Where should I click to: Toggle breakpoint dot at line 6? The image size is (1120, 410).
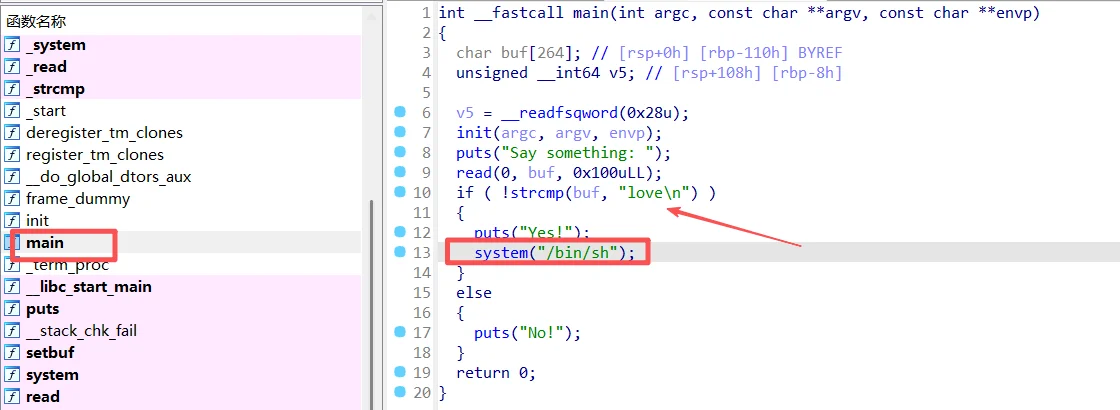click(x=399, y=112)
